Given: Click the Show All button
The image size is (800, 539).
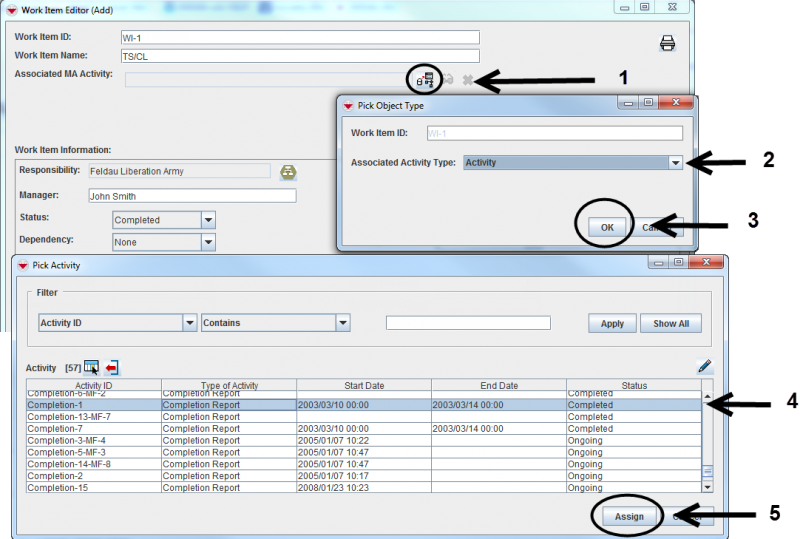Looking at the screenshot, I should tap(677, 323).
